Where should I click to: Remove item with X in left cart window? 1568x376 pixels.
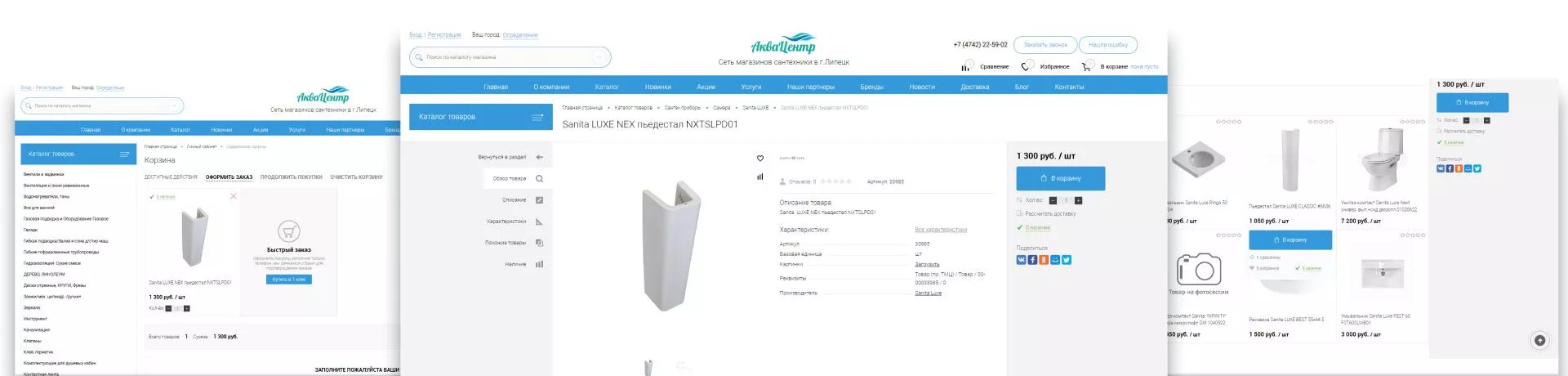pos(233,196)
